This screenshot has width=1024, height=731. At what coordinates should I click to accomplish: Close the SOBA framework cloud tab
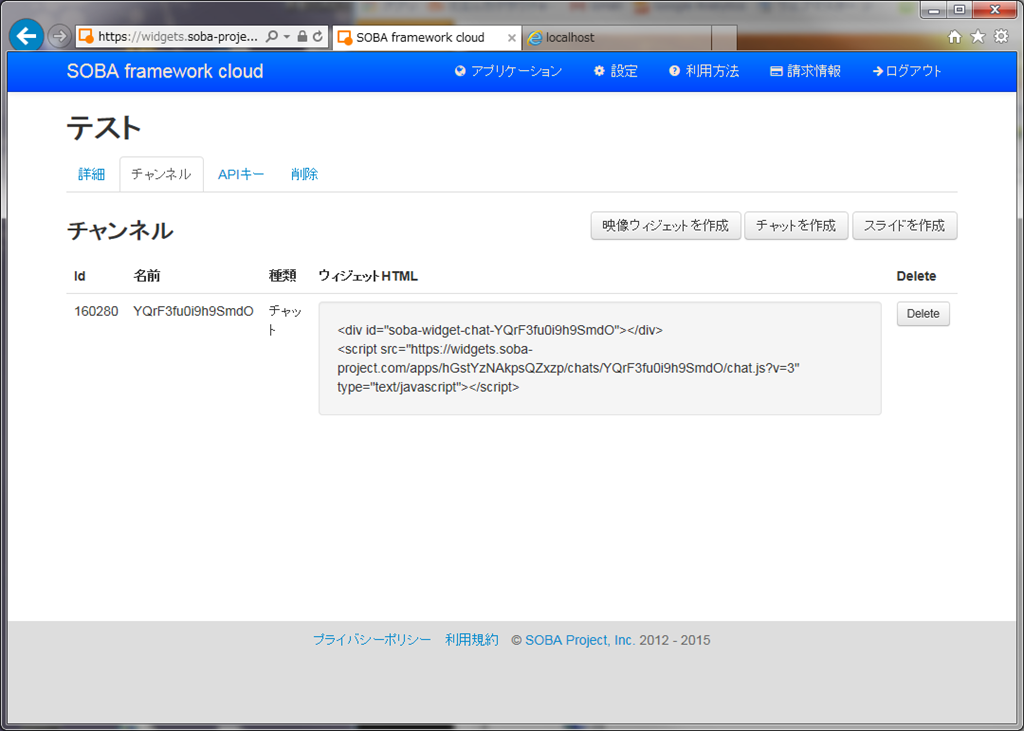click(512, 39)
